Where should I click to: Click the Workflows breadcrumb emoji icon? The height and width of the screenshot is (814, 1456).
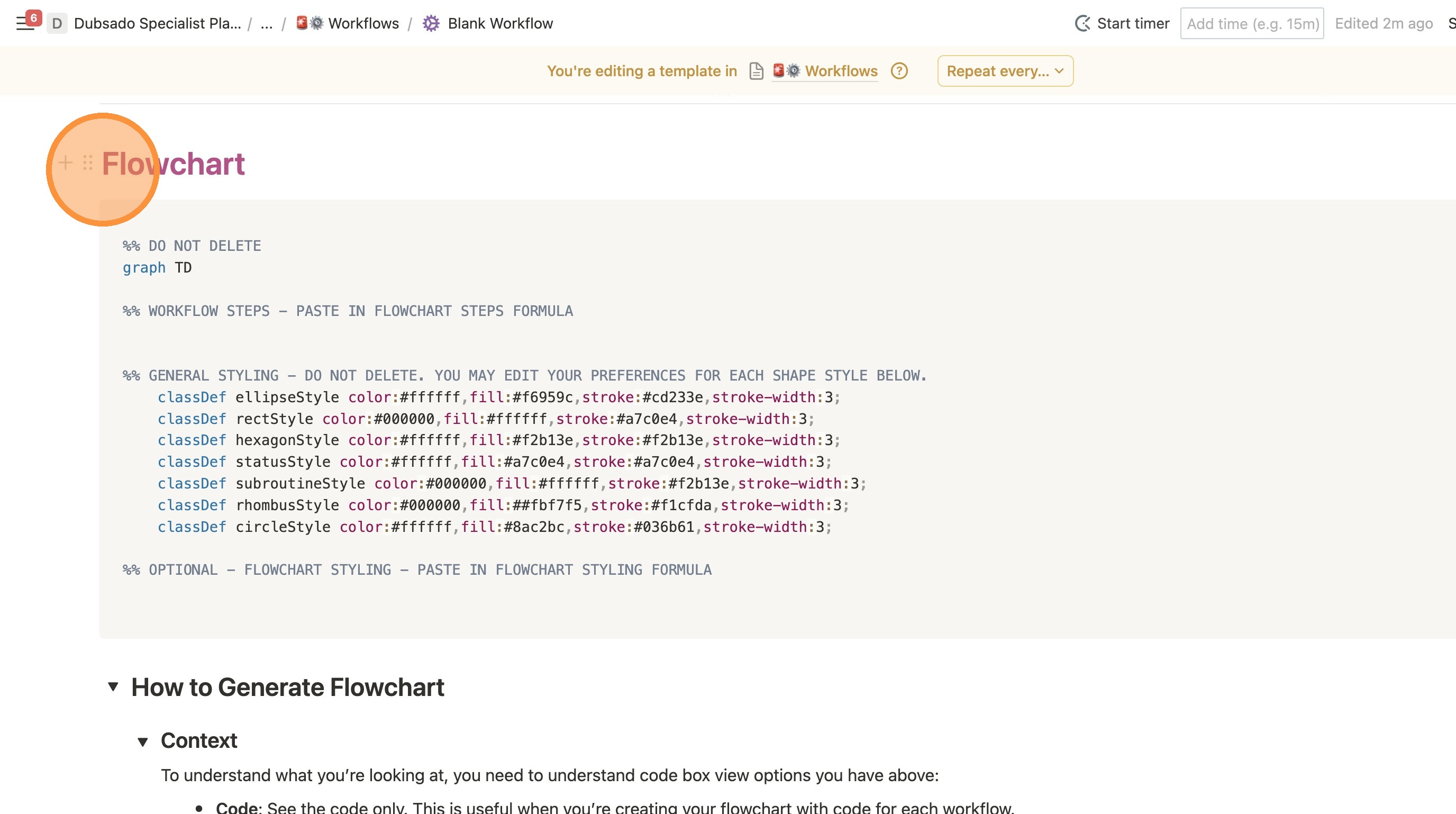click(310, 23)
